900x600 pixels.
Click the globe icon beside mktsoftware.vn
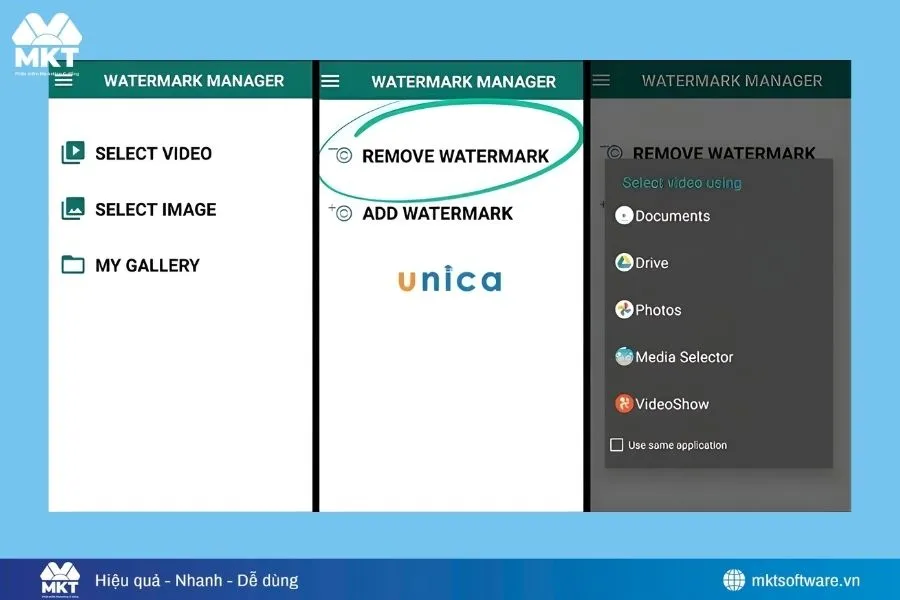click(x=733, y=580)
